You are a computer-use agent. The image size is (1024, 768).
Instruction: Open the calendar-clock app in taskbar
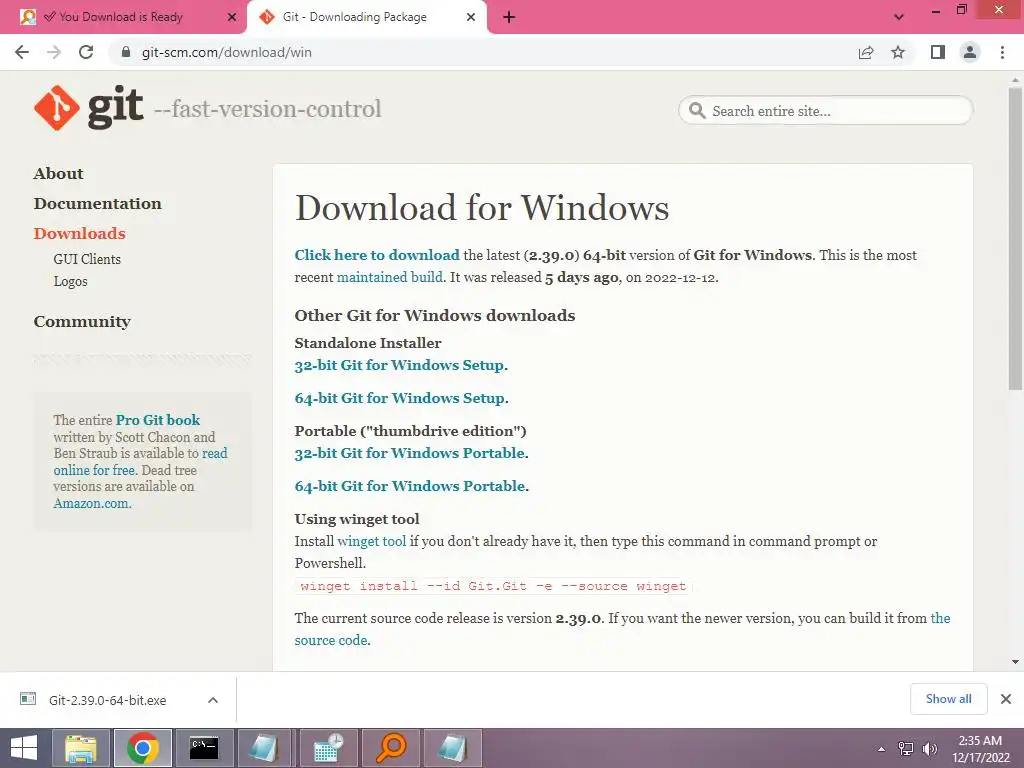pos(328,748)
